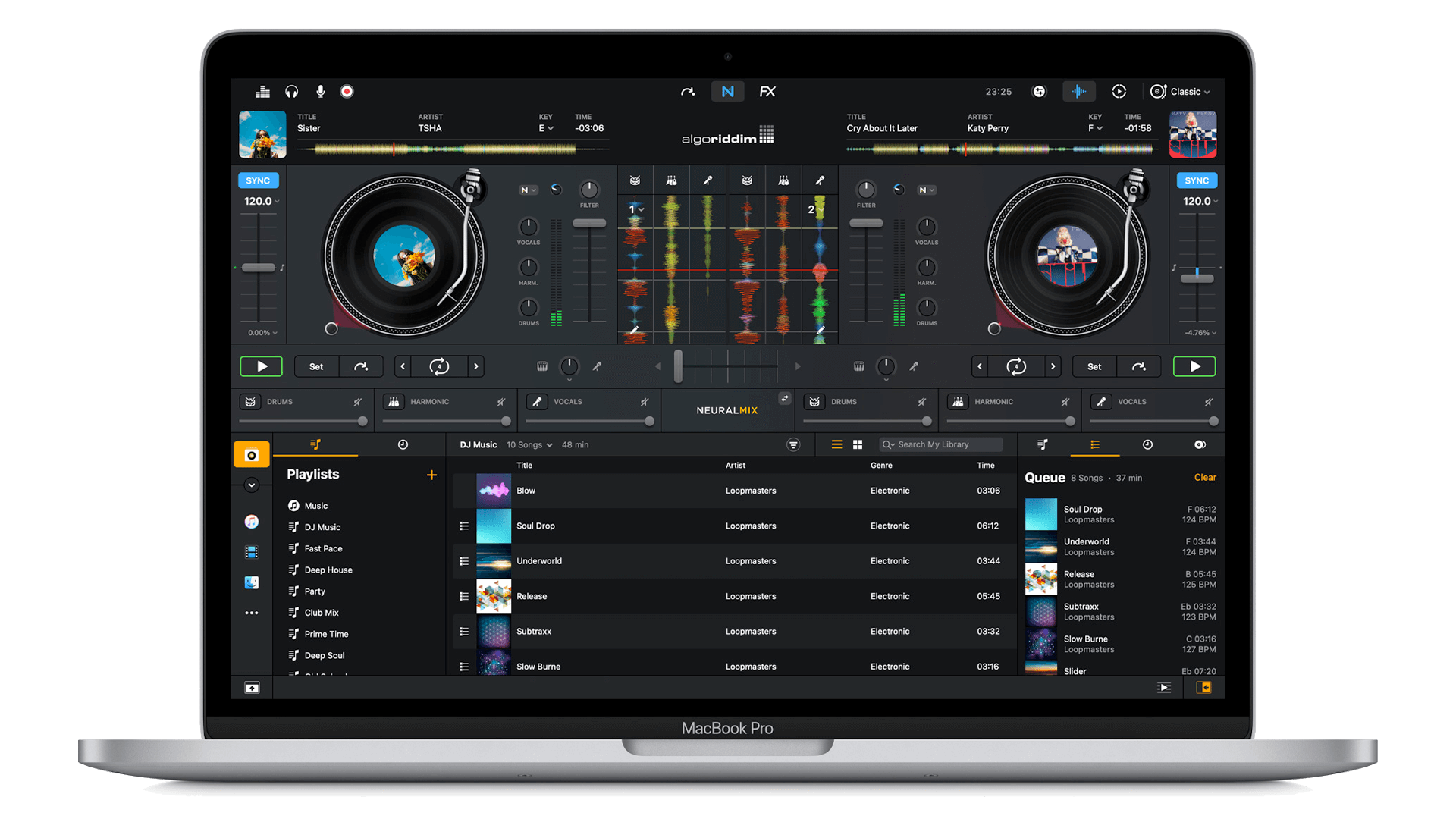Click the microphone icon

click(321, 92)
